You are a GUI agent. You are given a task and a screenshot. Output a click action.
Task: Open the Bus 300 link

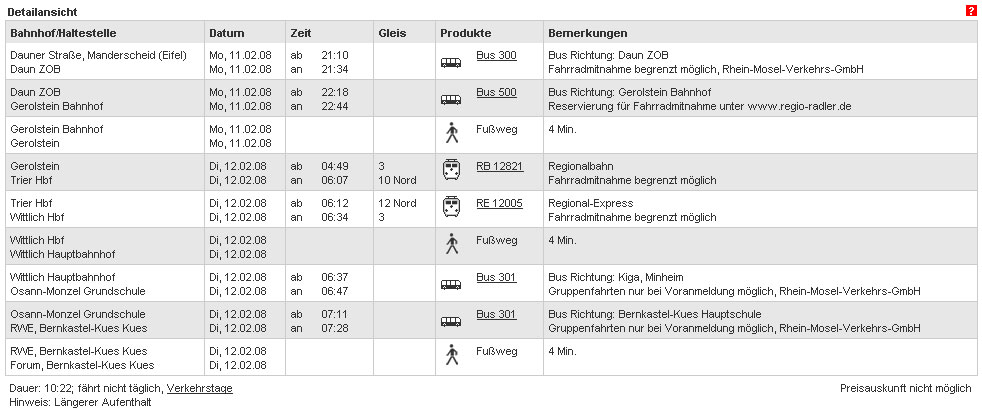click(496, 56)
